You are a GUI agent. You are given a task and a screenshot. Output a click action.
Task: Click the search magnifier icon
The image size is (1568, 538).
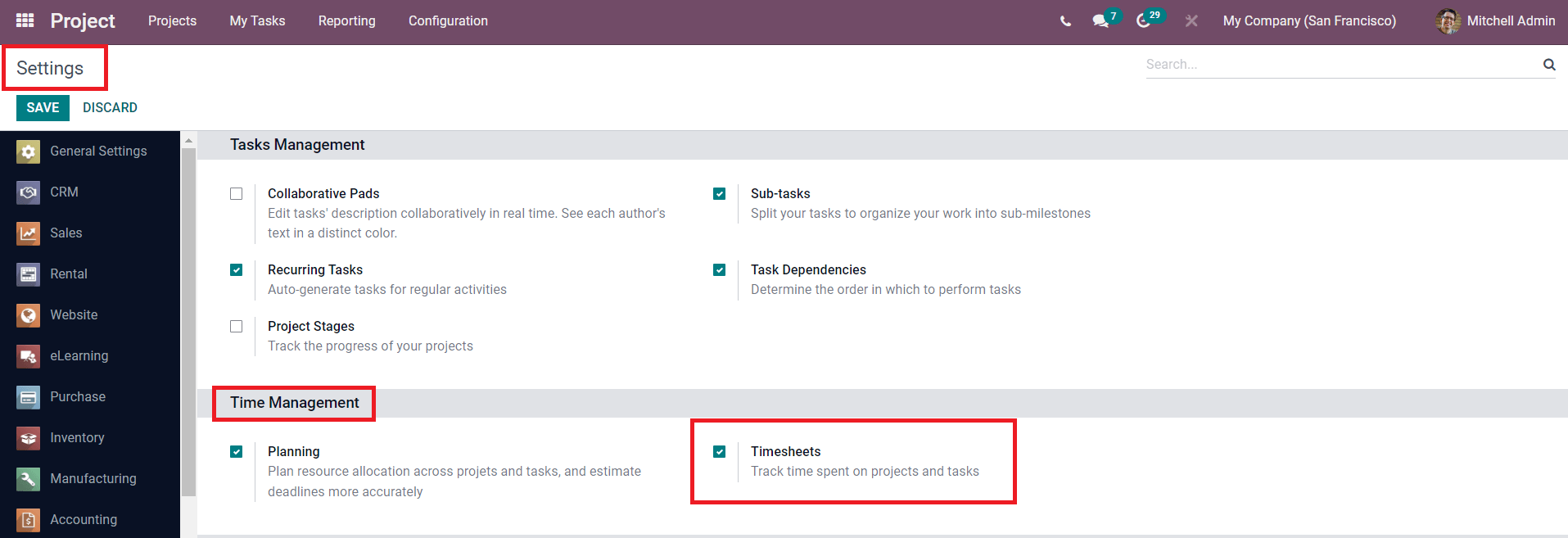[x=1549, y=65]
